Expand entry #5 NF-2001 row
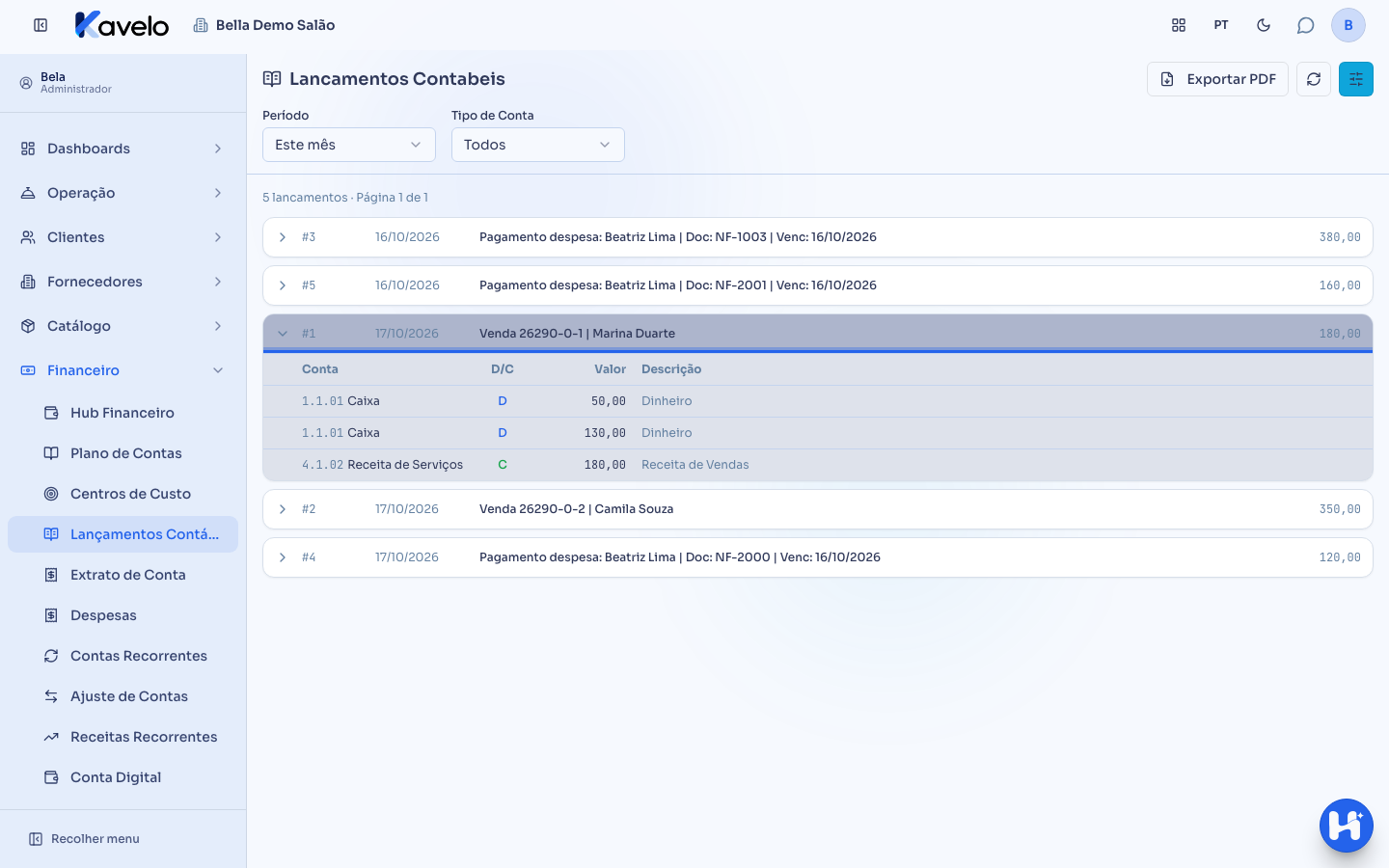1389x868 pixels. tap(818, 285)
